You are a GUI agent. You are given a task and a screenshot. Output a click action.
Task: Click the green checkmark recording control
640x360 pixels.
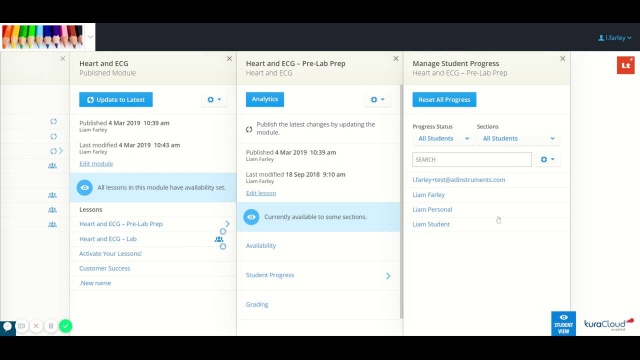[65, 326]
